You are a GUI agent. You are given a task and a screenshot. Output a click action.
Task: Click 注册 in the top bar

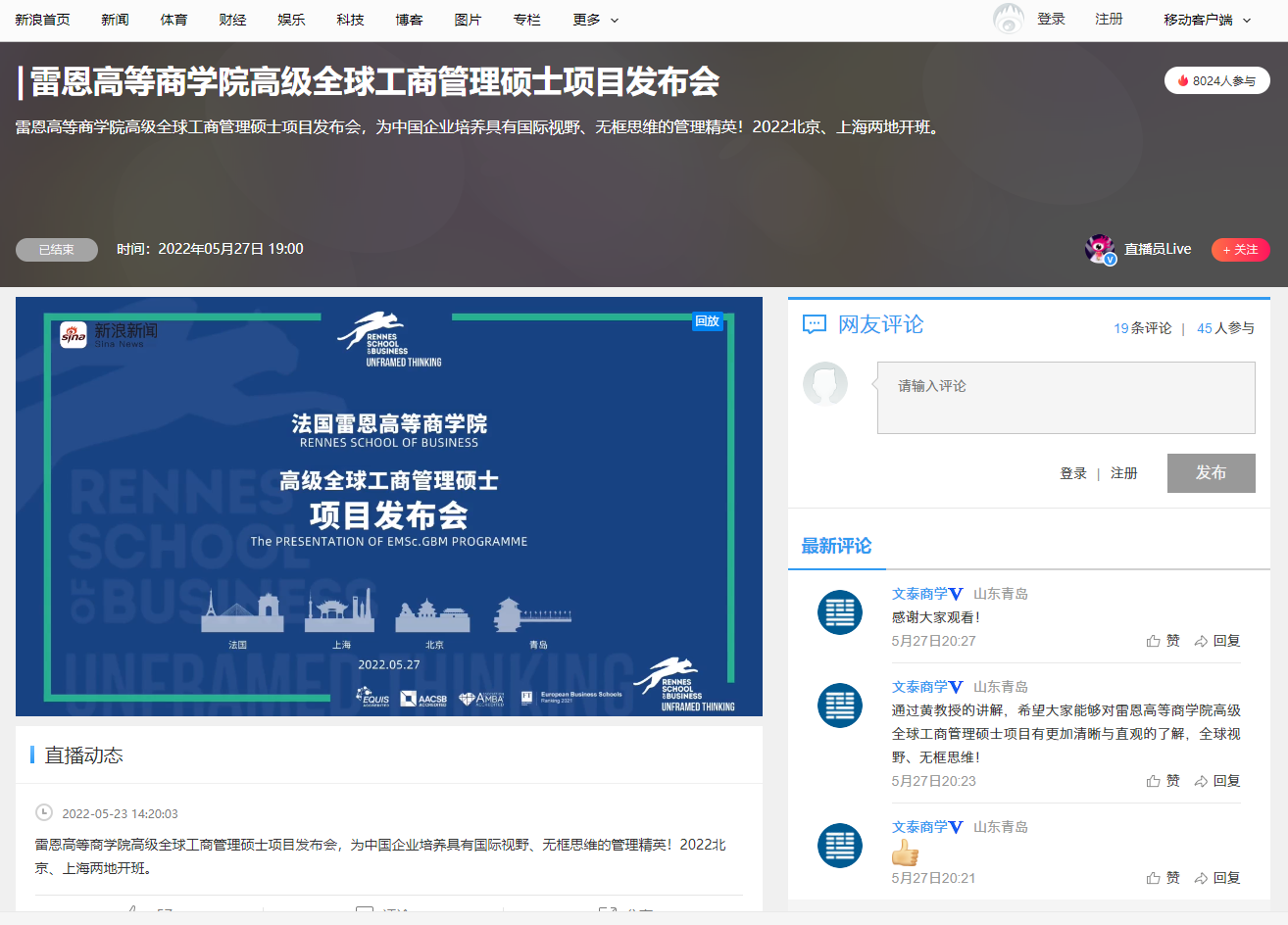point(1109,19)
